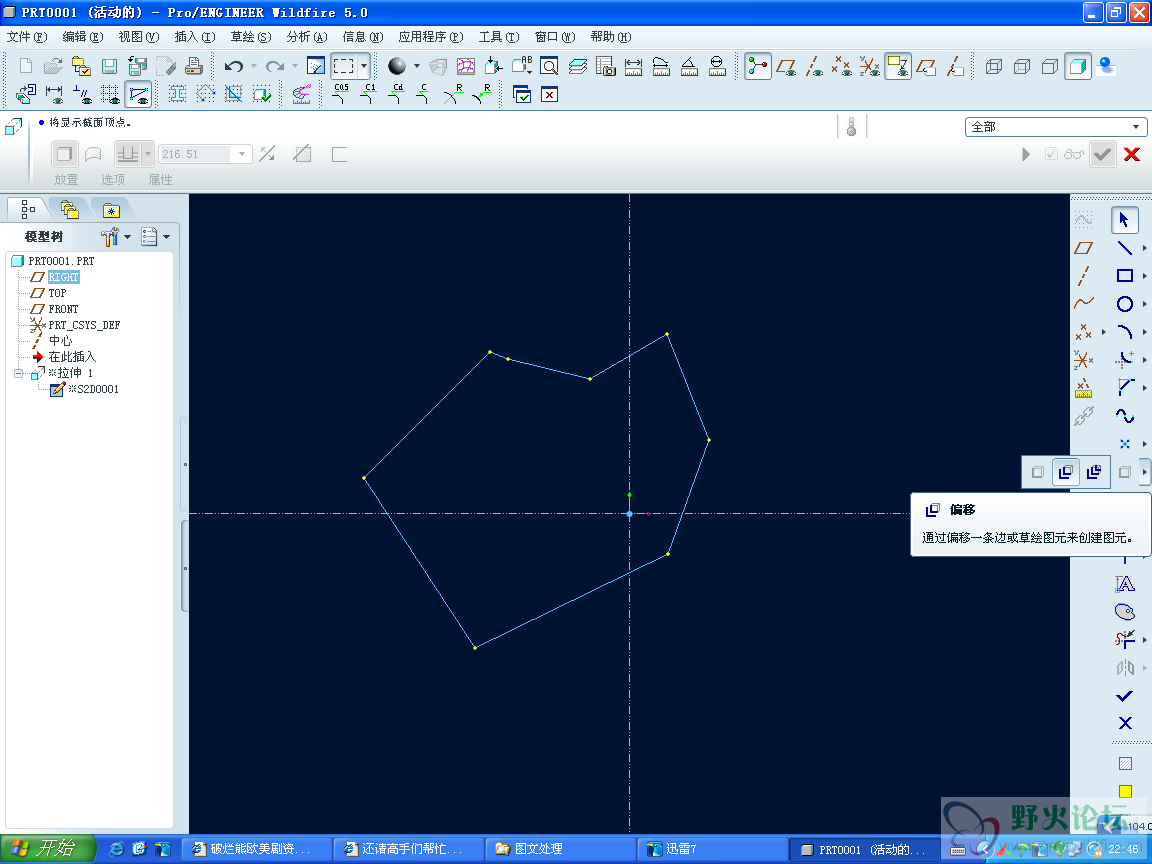The height and width of the screenshot is (864, 1152).
Task: Accept sketch with blue checkmark
Action: coord(1124,695)
